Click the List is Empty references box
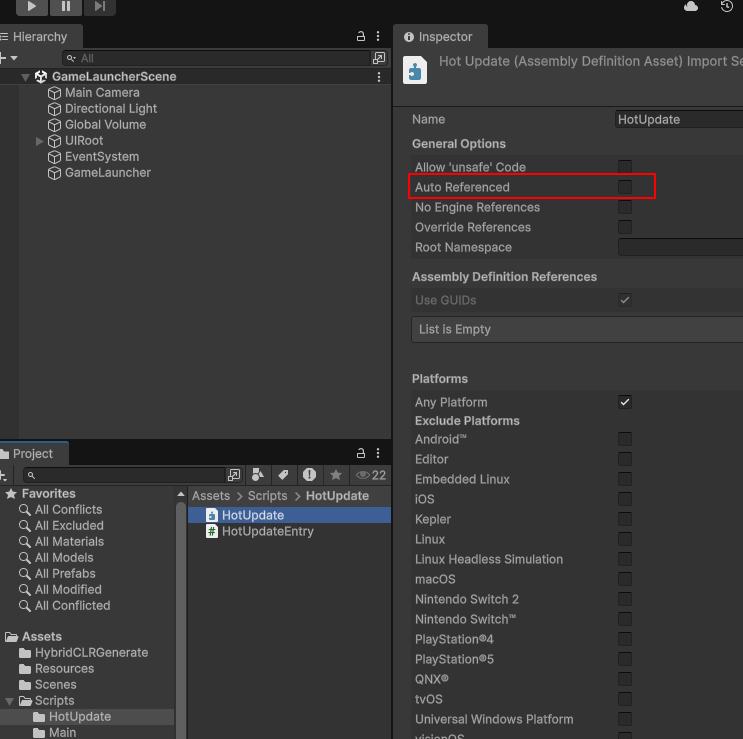743x739 pixels. 577,329
